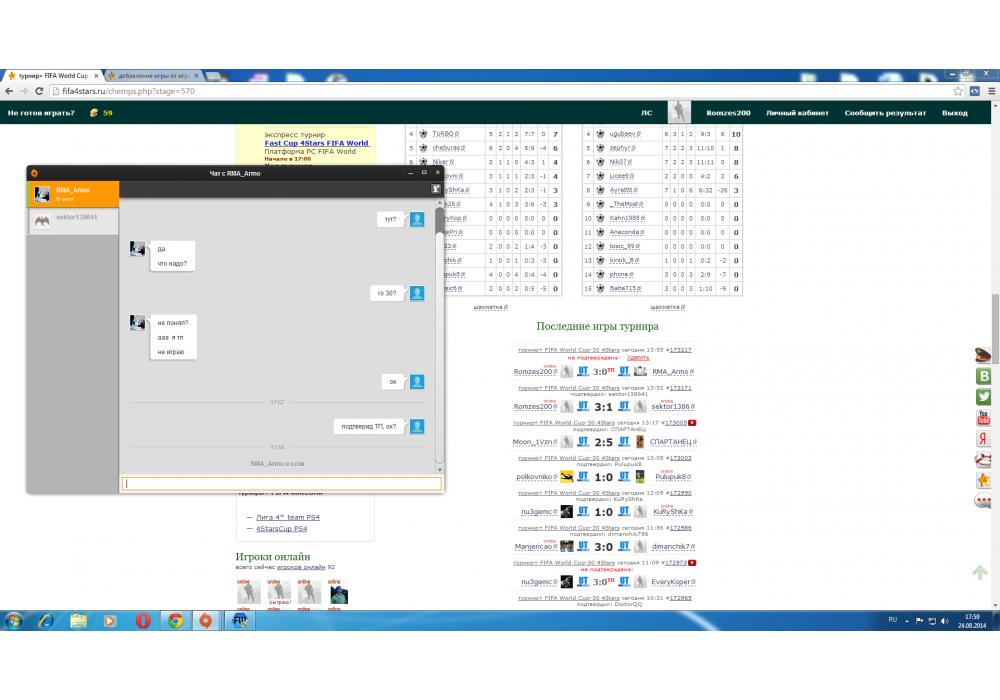Switch to the 'турнир+ FIFA World Cup' tab
Screen dimensions: 1000x700
(54, 75)
